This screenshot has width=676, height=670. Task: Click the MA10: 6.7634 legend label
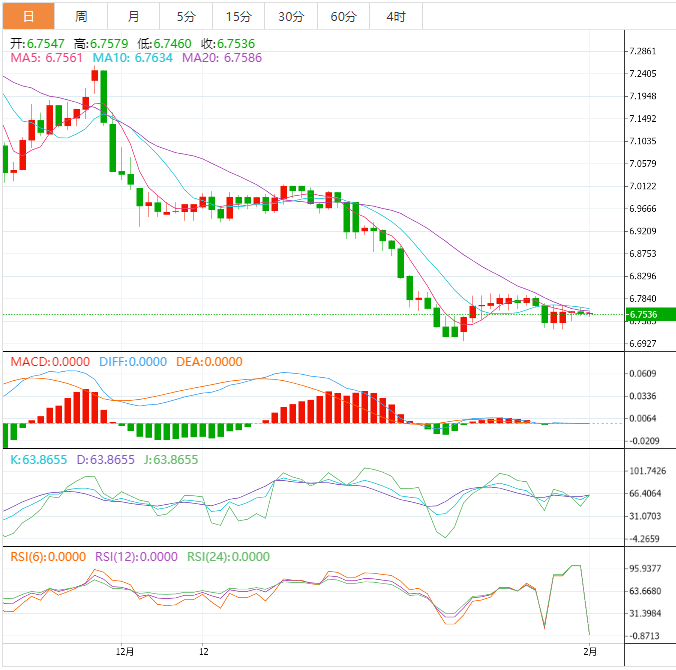[132, 59]
